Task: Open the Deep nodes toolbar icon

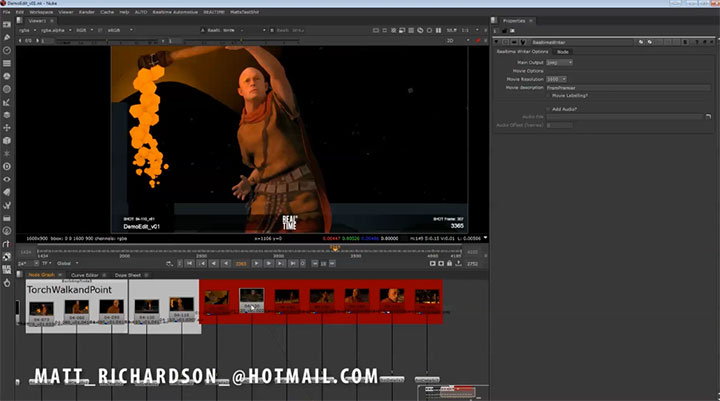Action: (7, 166)
